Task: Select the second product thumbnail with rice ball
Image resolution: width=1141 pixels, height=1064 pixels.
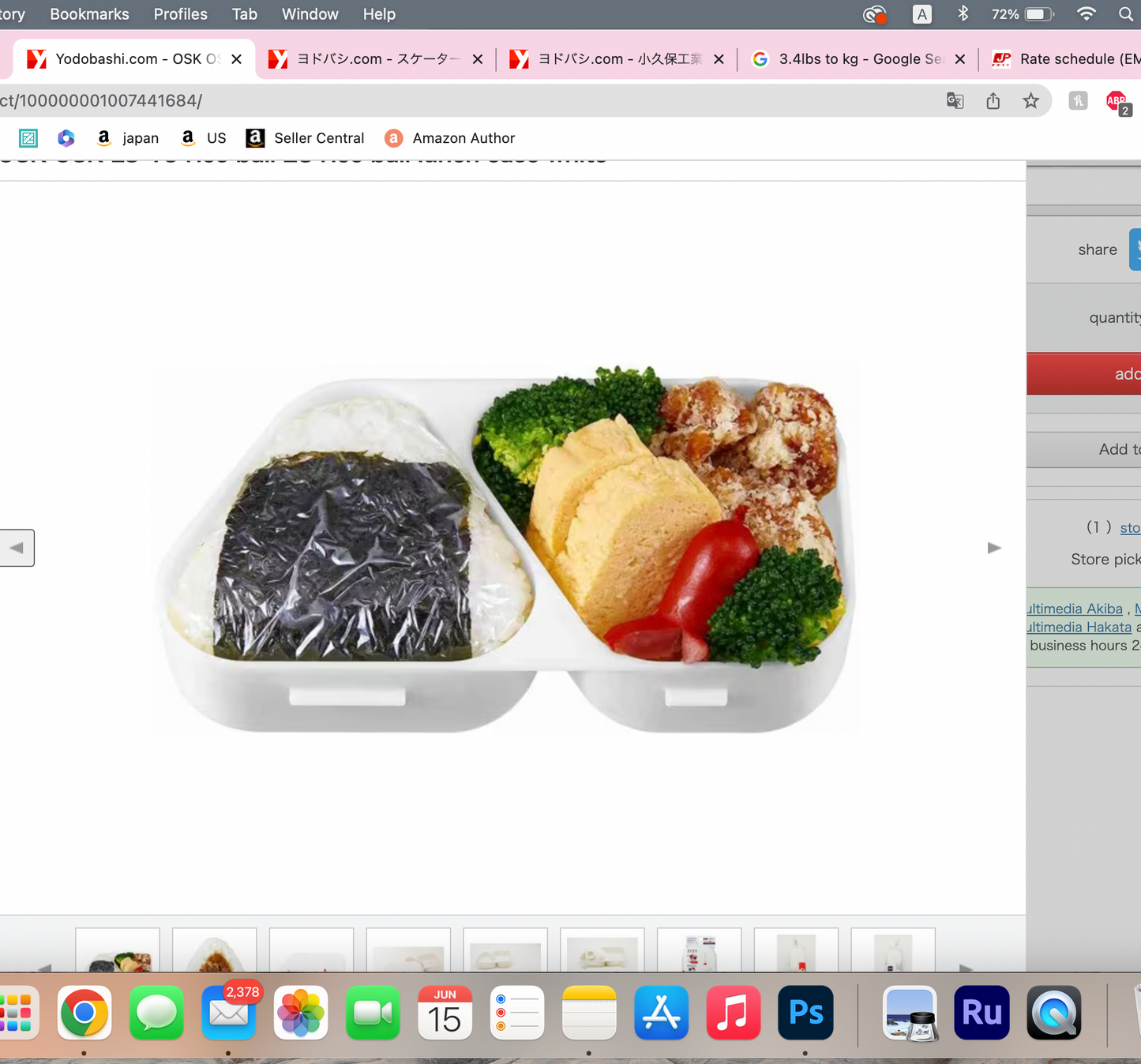Action: (x=214, y=951)
